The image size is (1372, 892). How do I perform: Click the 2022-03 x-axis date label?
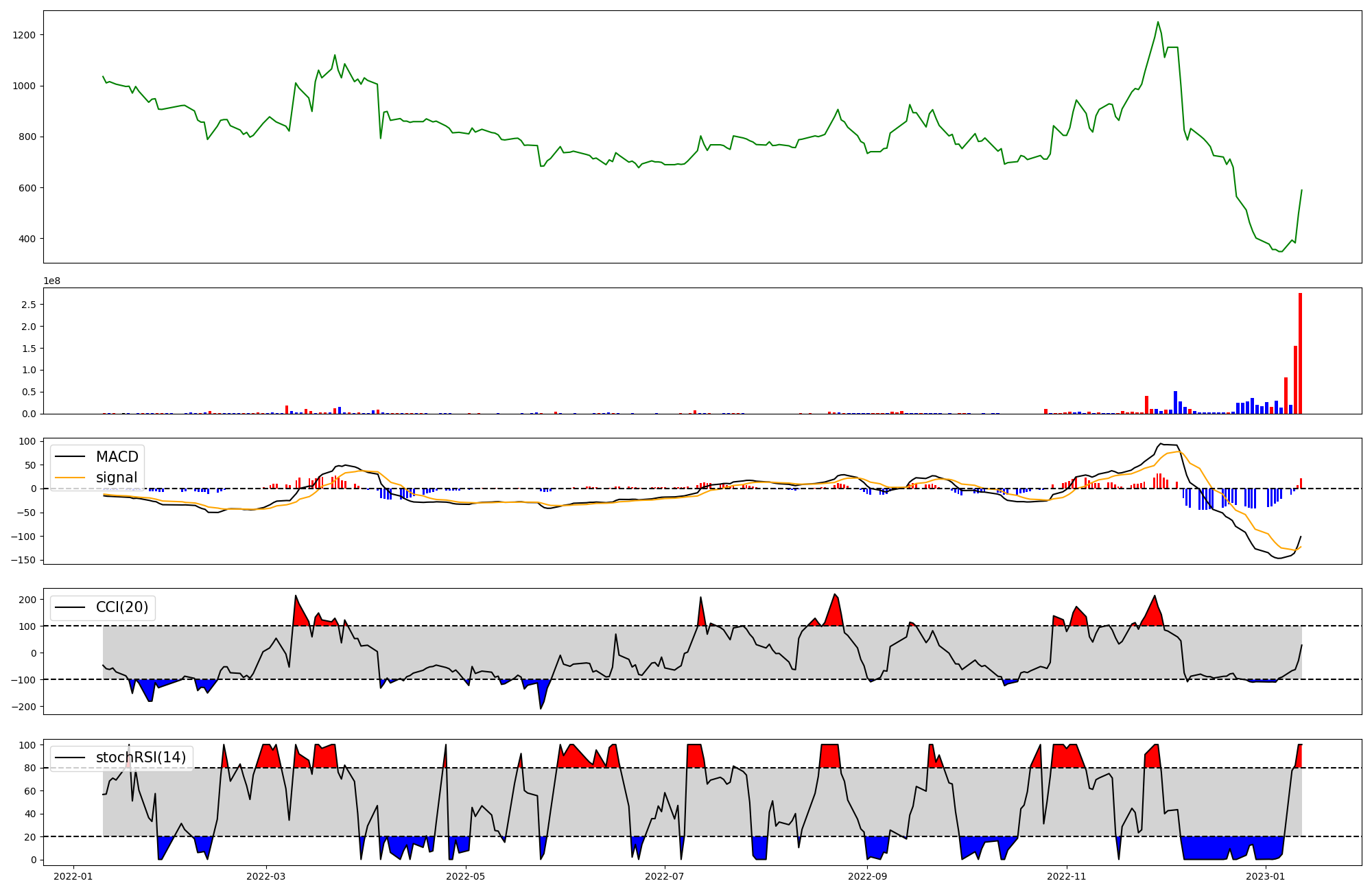(266, 876)
